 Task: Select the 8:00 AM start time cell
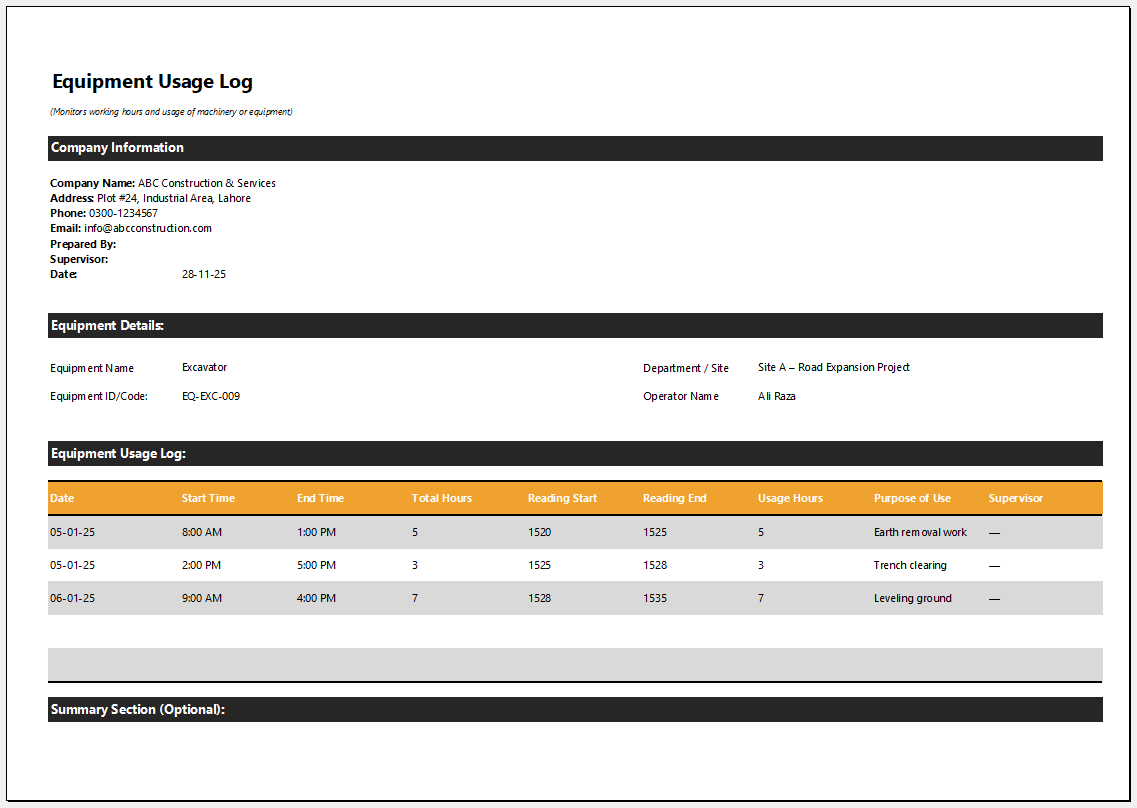(x=201, y=532)
